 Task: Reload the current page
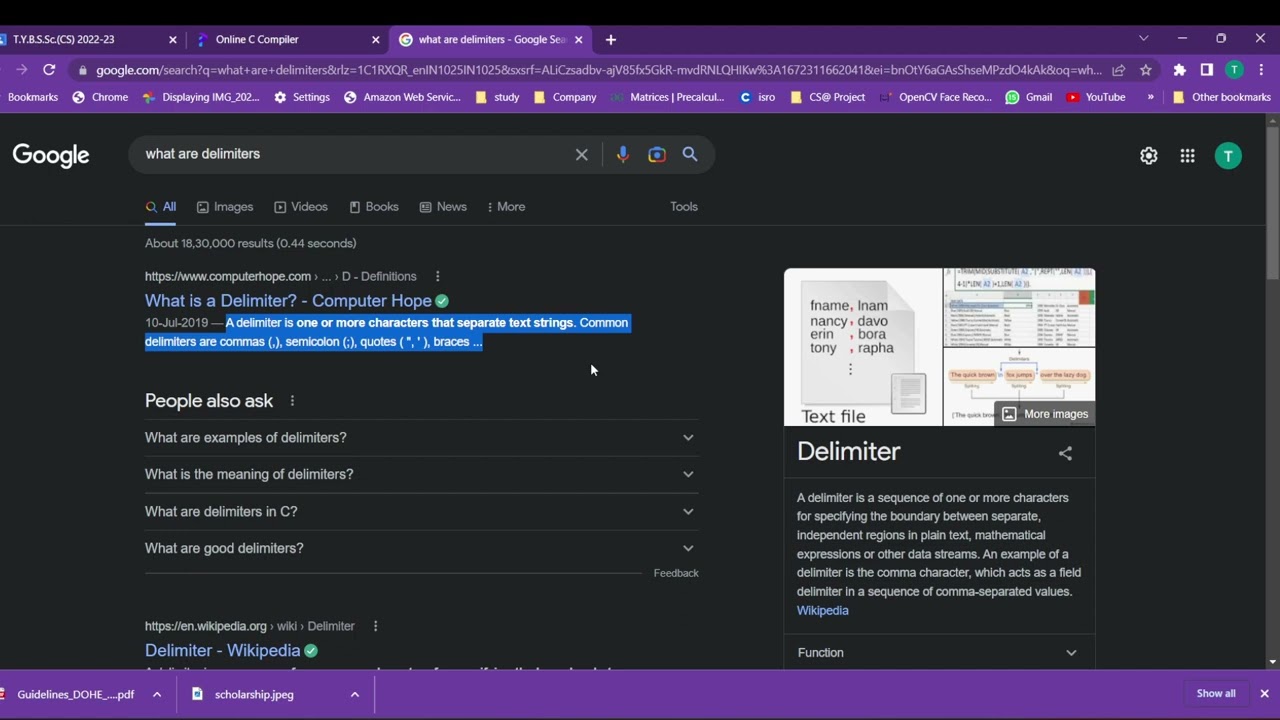pos(49,70)
